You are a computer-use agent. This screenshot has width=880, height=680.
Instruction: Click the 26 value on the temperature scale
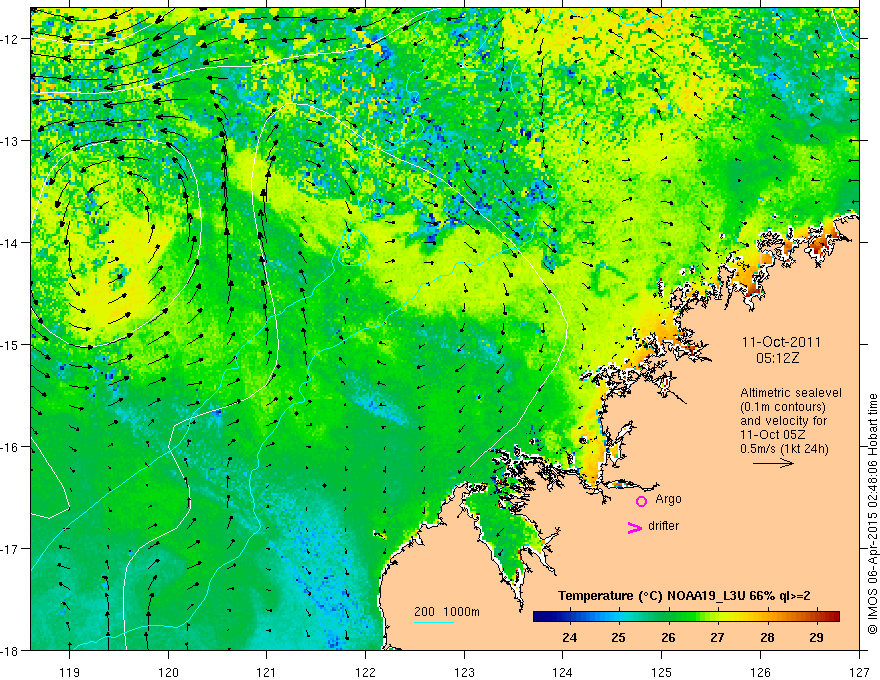pos(668,637)
